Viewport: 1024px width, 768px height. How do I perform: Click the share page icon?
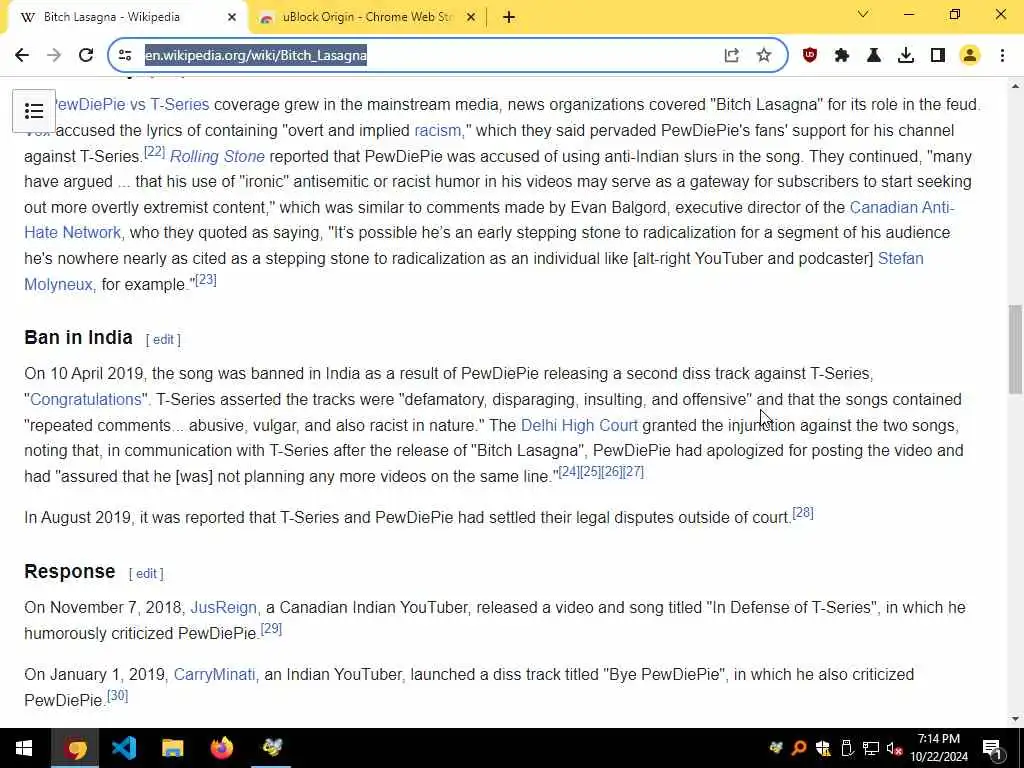click(731, 56)
